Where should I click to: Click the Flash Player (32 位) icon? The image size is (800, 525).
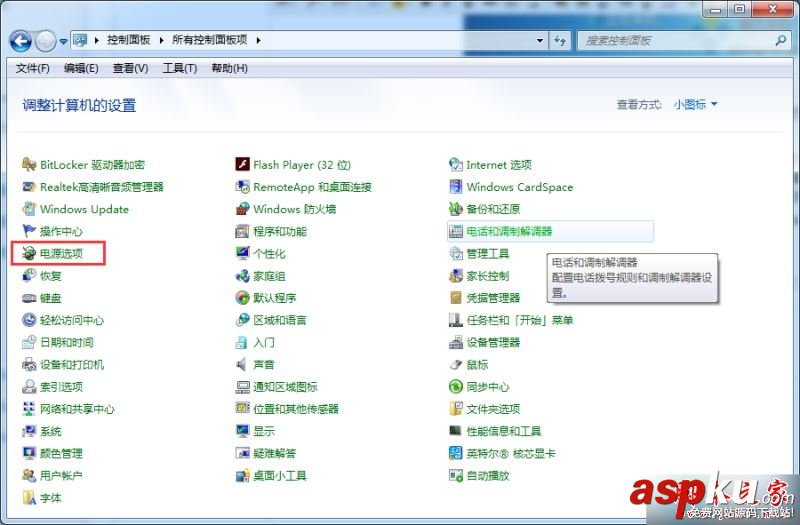[x=242, y=165]
